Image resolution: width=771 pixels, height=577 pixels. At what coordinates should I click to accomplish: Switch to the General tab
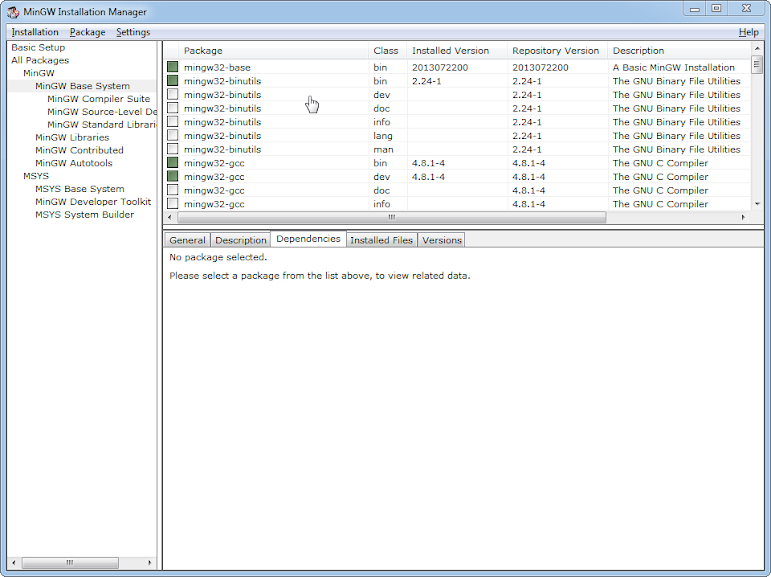point(187,240)
